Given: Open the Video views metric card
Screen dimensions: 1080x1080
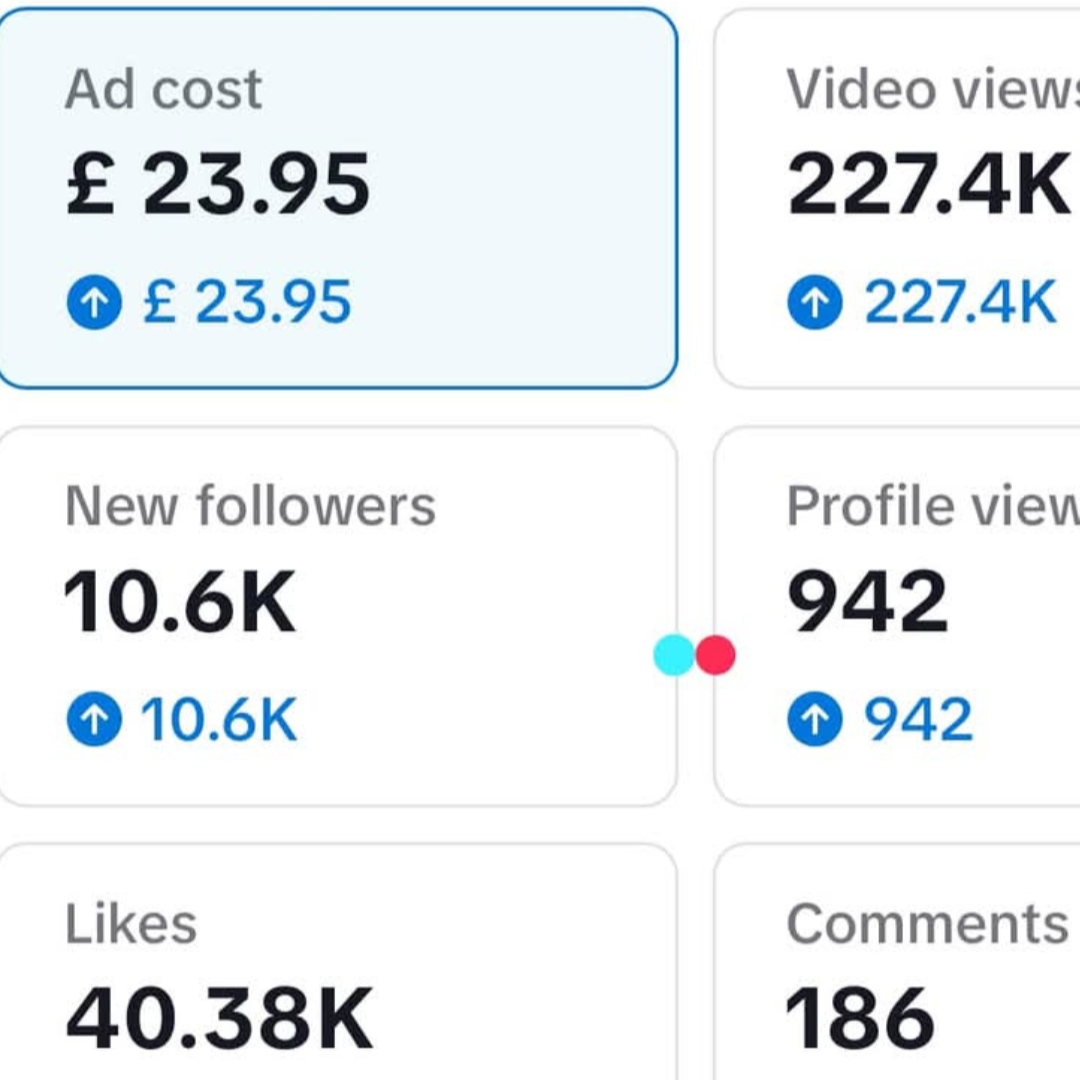Looking at the screenshot, I should [x=897, y=198].
